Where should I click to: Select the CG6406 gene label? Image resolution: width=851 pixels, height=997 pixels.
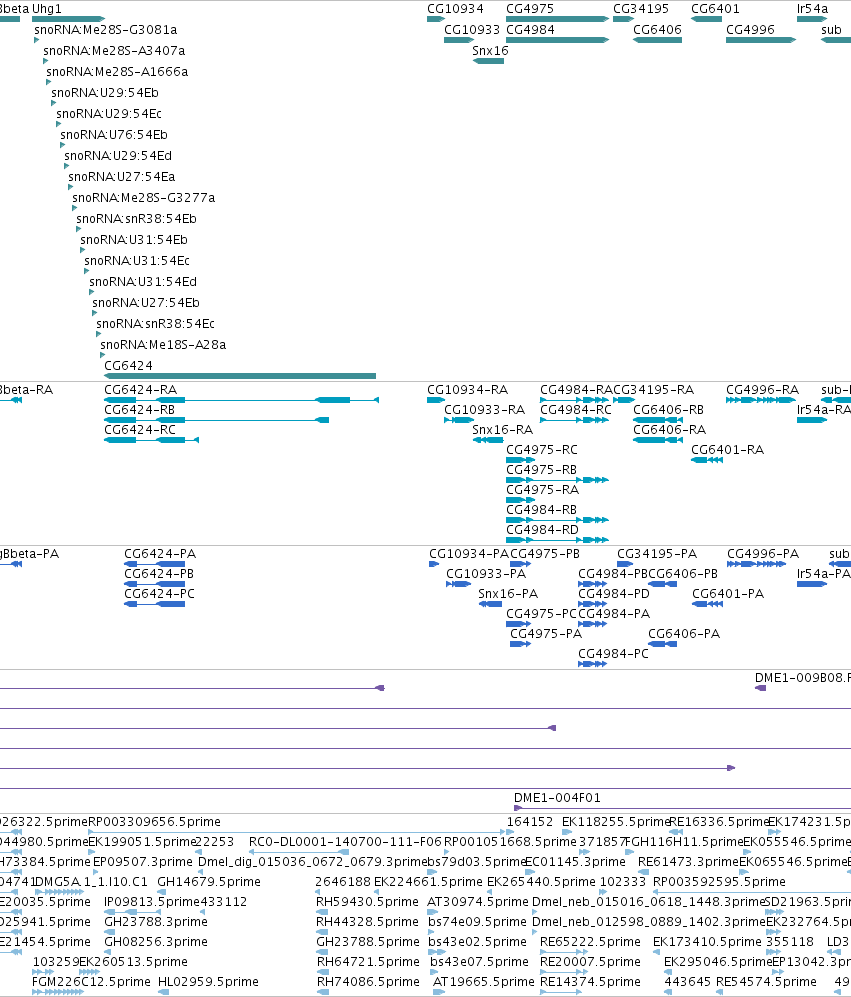[658, 30]
